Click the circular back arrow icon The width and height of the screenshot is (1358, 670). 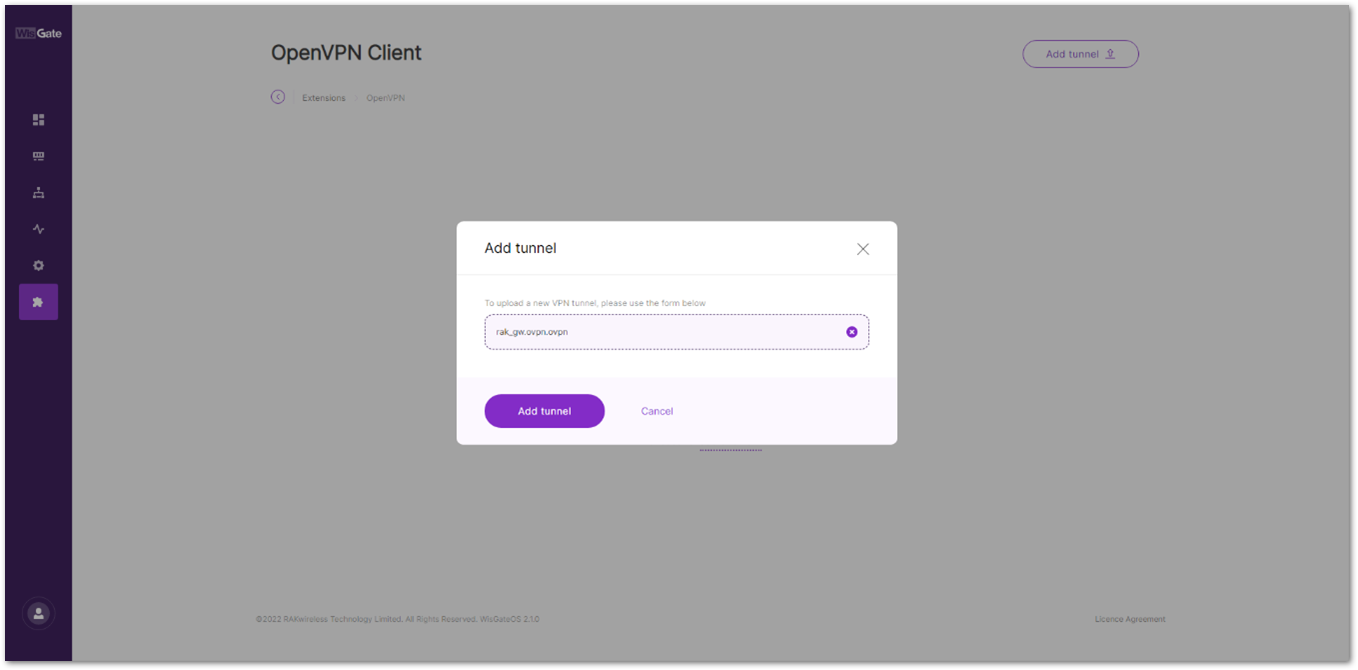point(278,97)
